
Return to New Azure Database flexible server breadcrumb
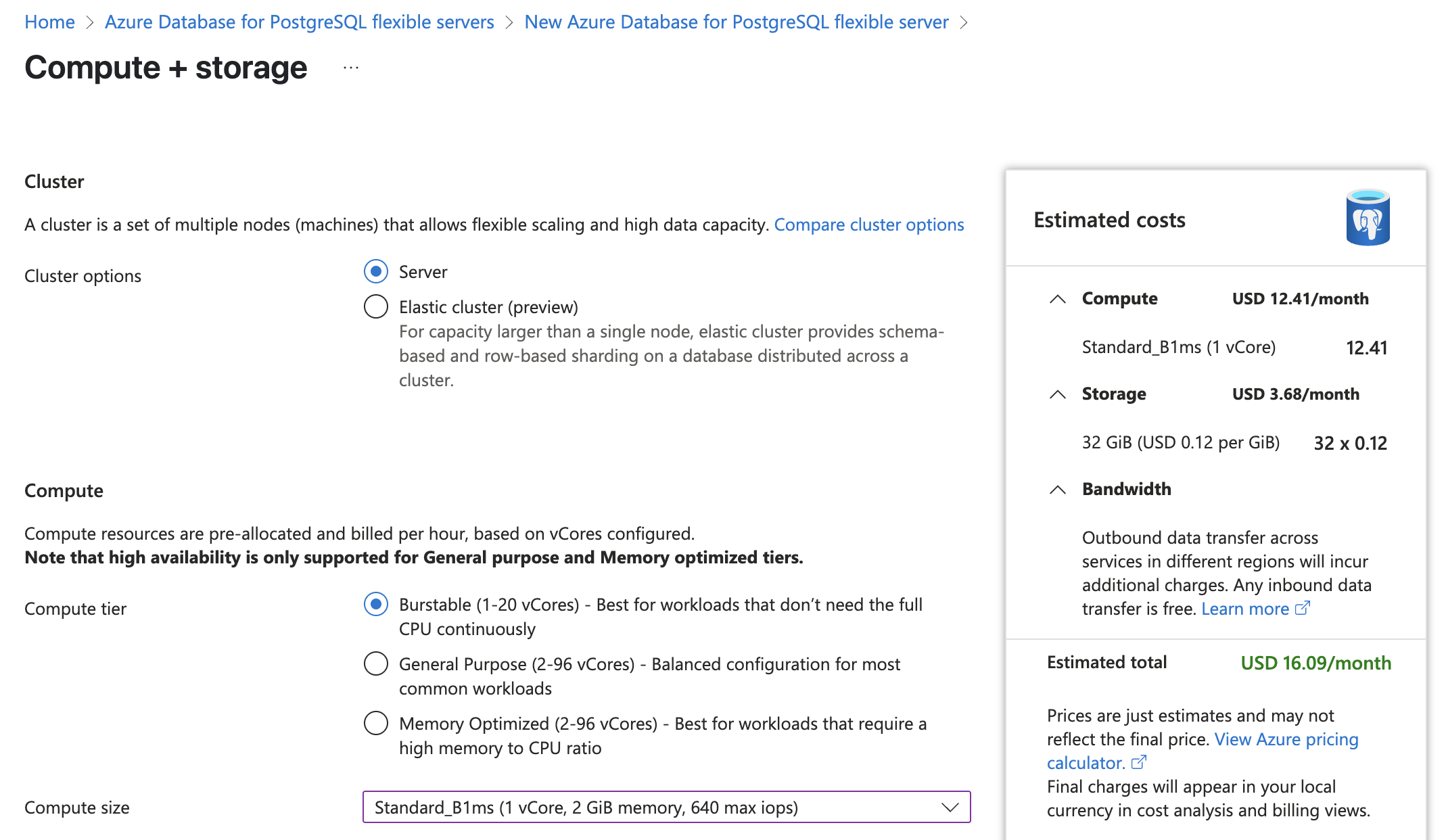(x=736, y=22)
